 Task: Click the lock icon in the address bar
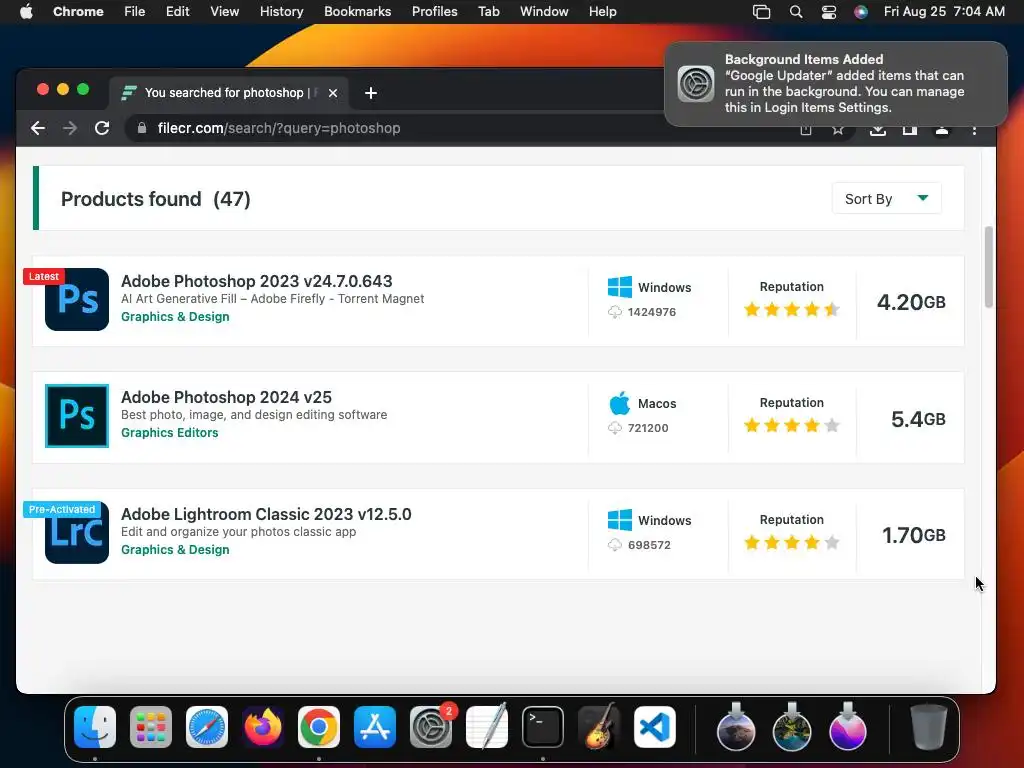pos(142,128)
